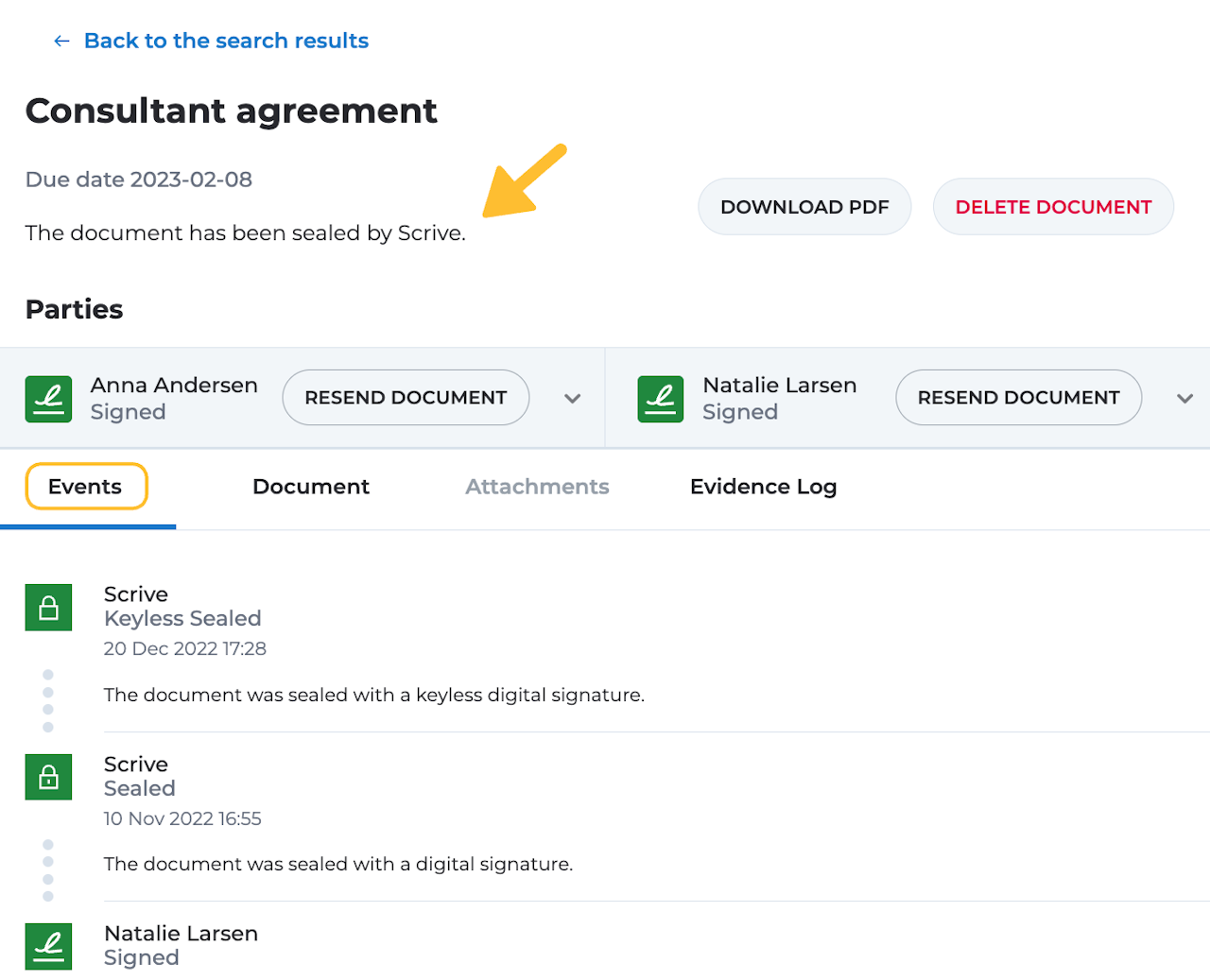Click Natalie Larsen's Signed event icon
The width and height of the screenshot is (1210, 980).
click(48, 946)
